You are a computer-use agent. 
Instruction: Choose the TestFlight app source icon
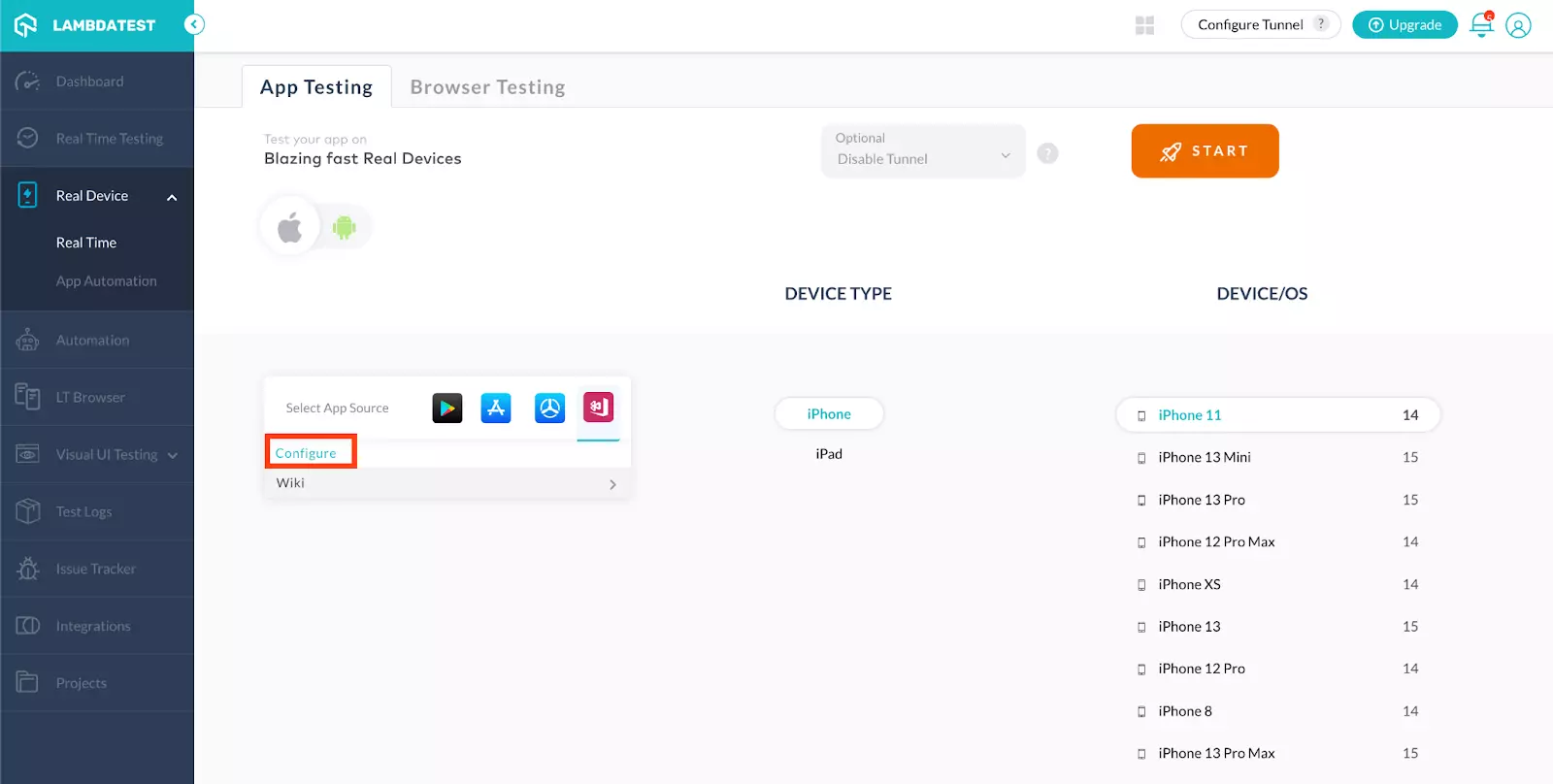pos(549,408)
